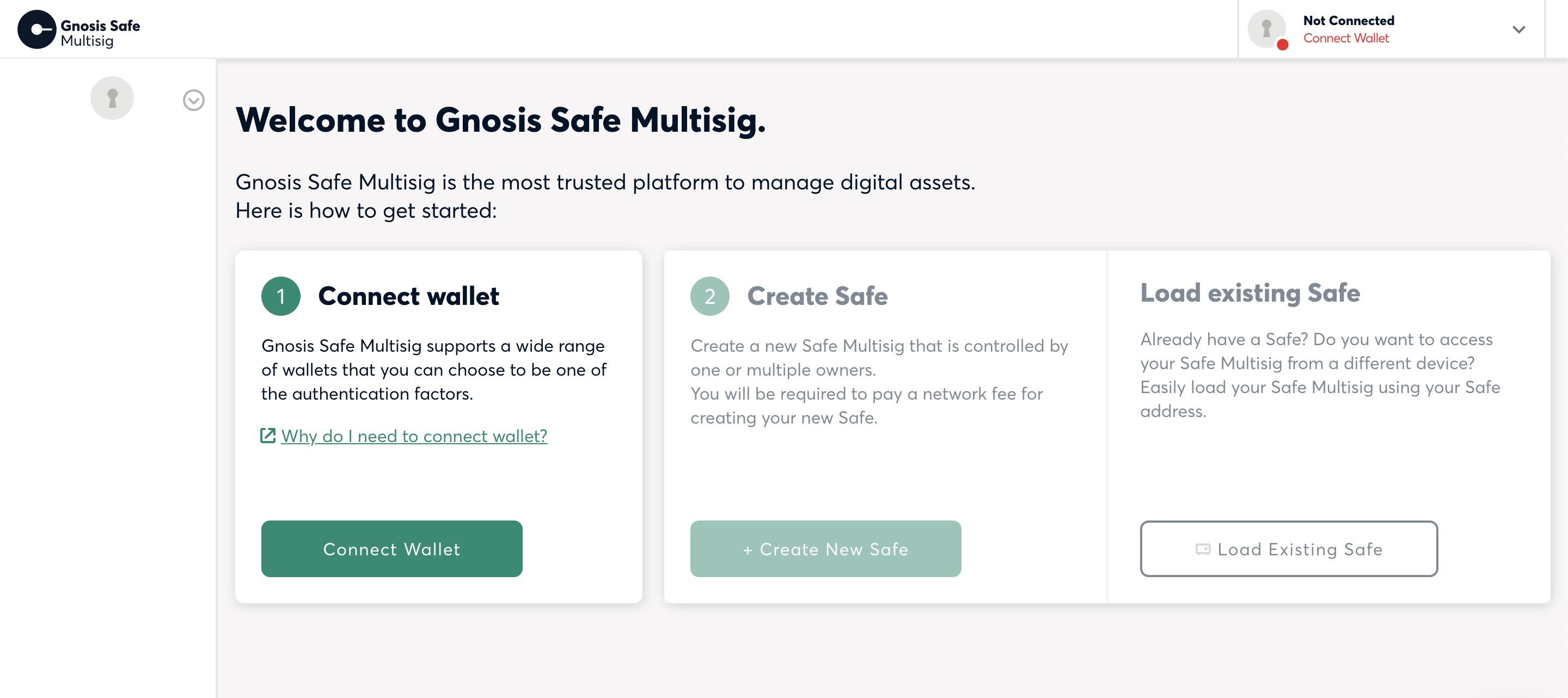This screenshot has width=1568, height=698.
Task: Click the Load Existing Safe button icon
Action: pos(1203,549)
